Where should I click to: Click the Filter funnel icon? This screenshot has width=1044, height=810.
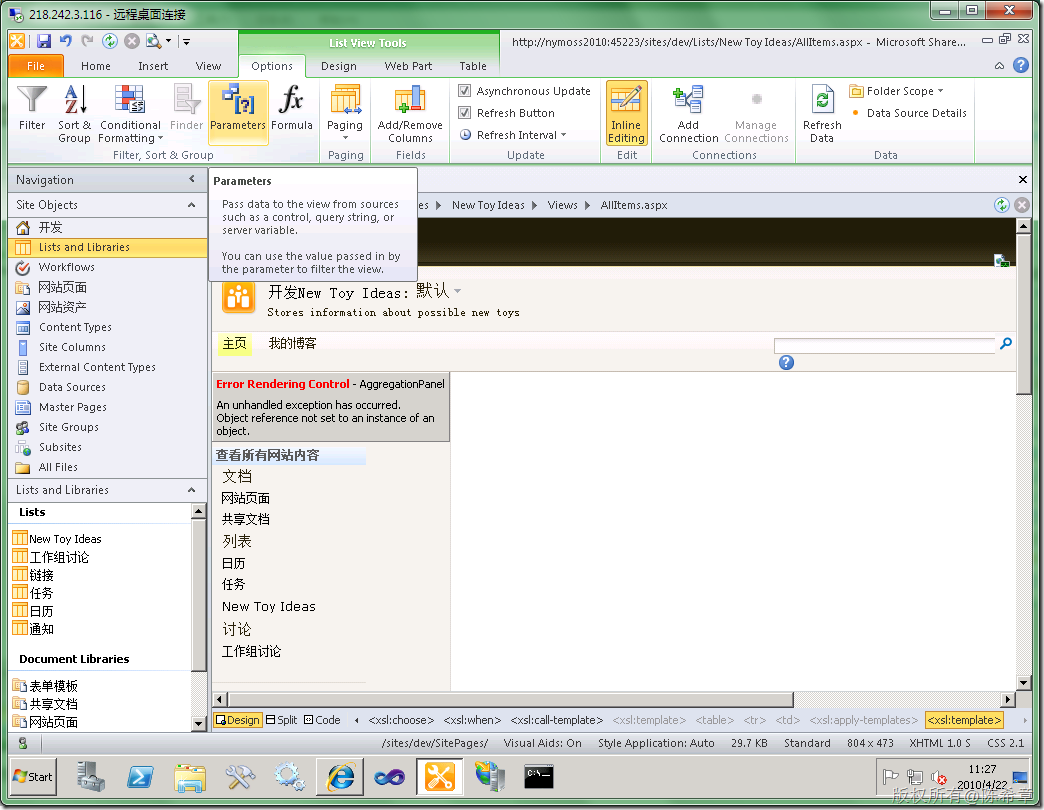click(x=32, y=100)
